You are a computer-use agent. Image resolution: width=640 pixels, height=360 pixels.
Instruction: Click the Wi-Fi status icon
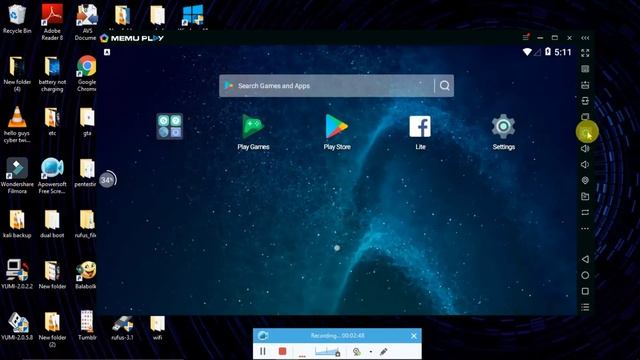(527, 52)
